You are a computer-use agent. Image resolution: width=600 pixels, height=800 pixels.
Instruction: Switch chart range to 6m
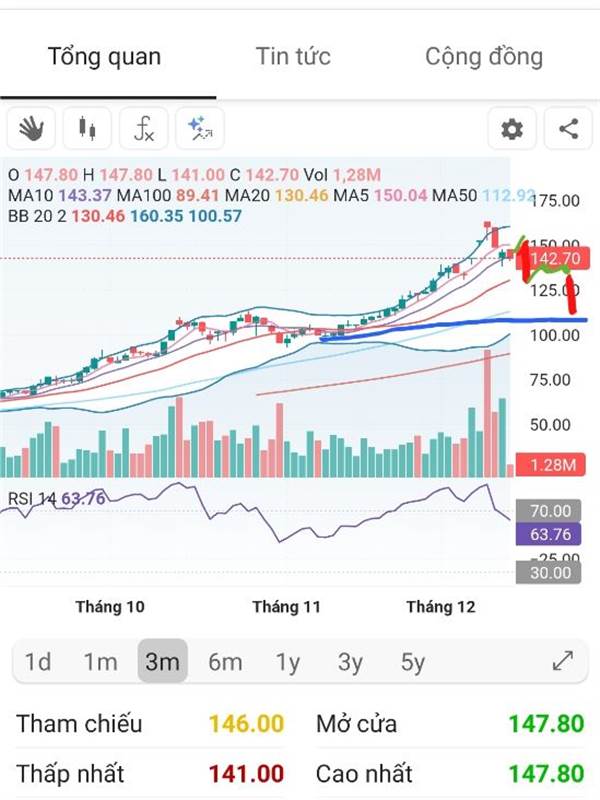click(225, 662)
